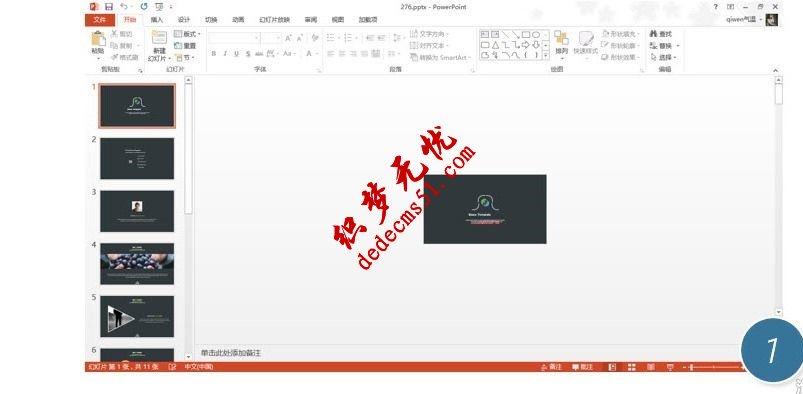
Task: Start slideshow from beginning icon in title bar
Action: pyautogui.click(x=159, y=7)
